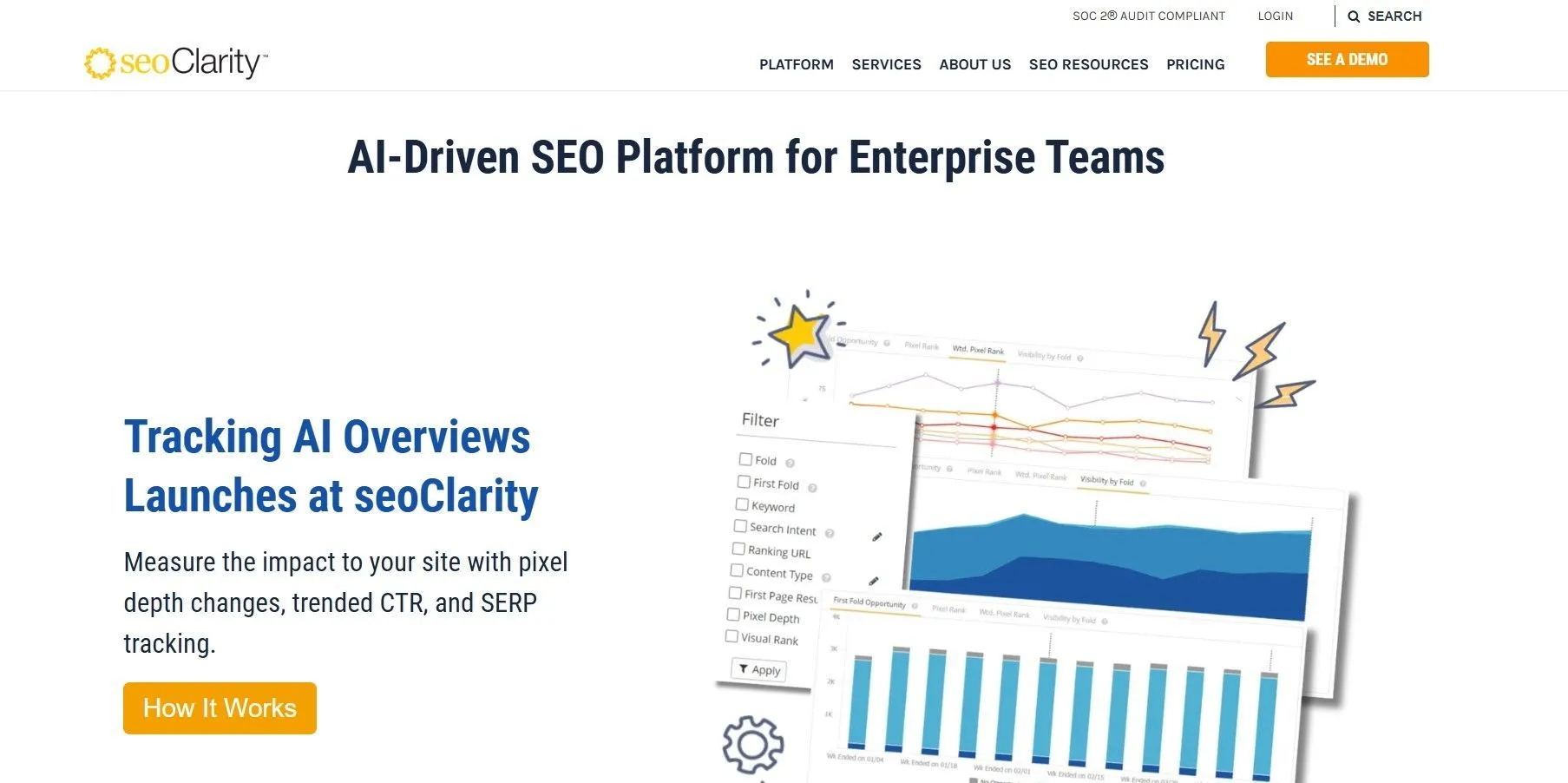Expand the SEO Resources menu
The image size is (1568, 783).
1088,64
